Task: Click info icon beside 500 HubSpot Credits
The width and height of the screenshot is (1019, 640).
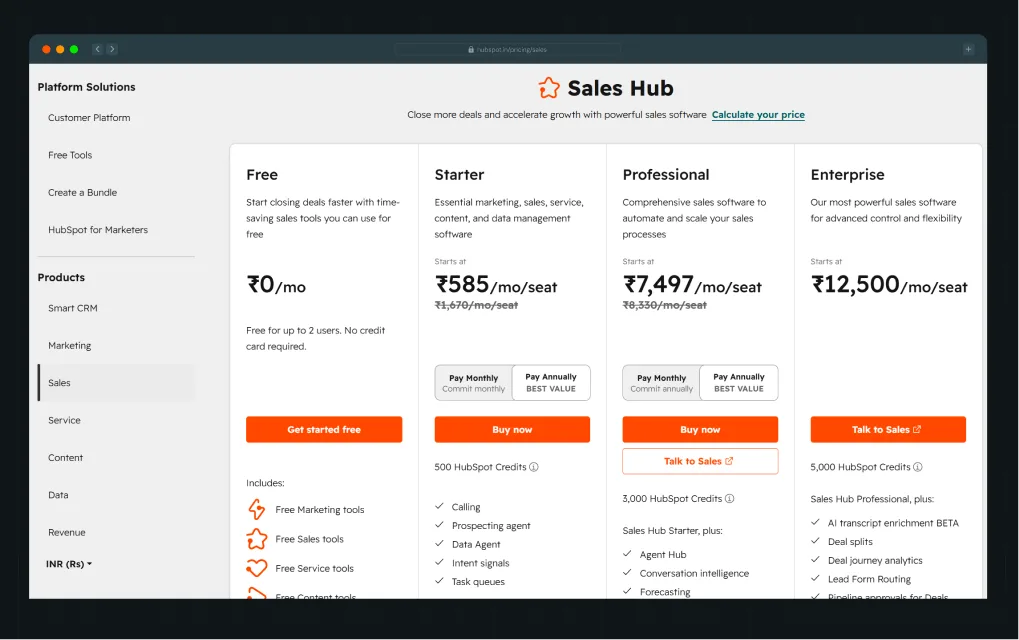Action: click(534, 467)
